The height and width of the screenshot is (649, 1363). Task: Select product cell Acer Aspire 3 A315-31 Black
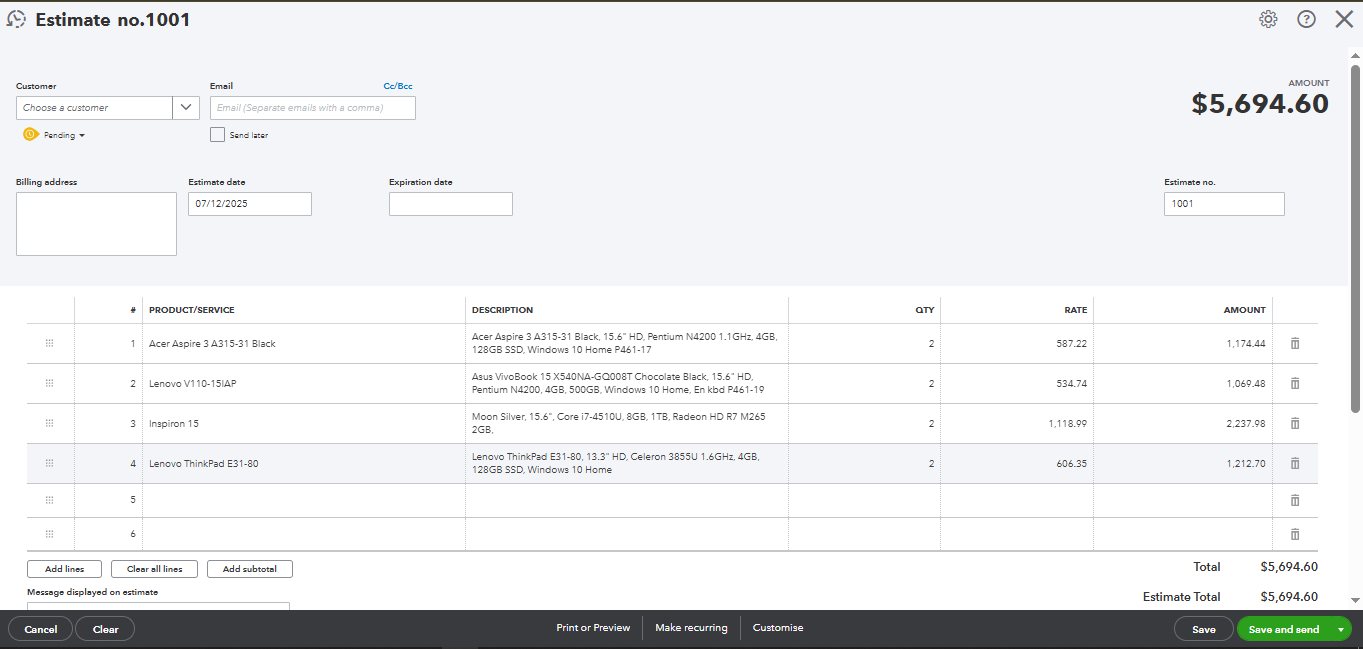tap(304, 343)
